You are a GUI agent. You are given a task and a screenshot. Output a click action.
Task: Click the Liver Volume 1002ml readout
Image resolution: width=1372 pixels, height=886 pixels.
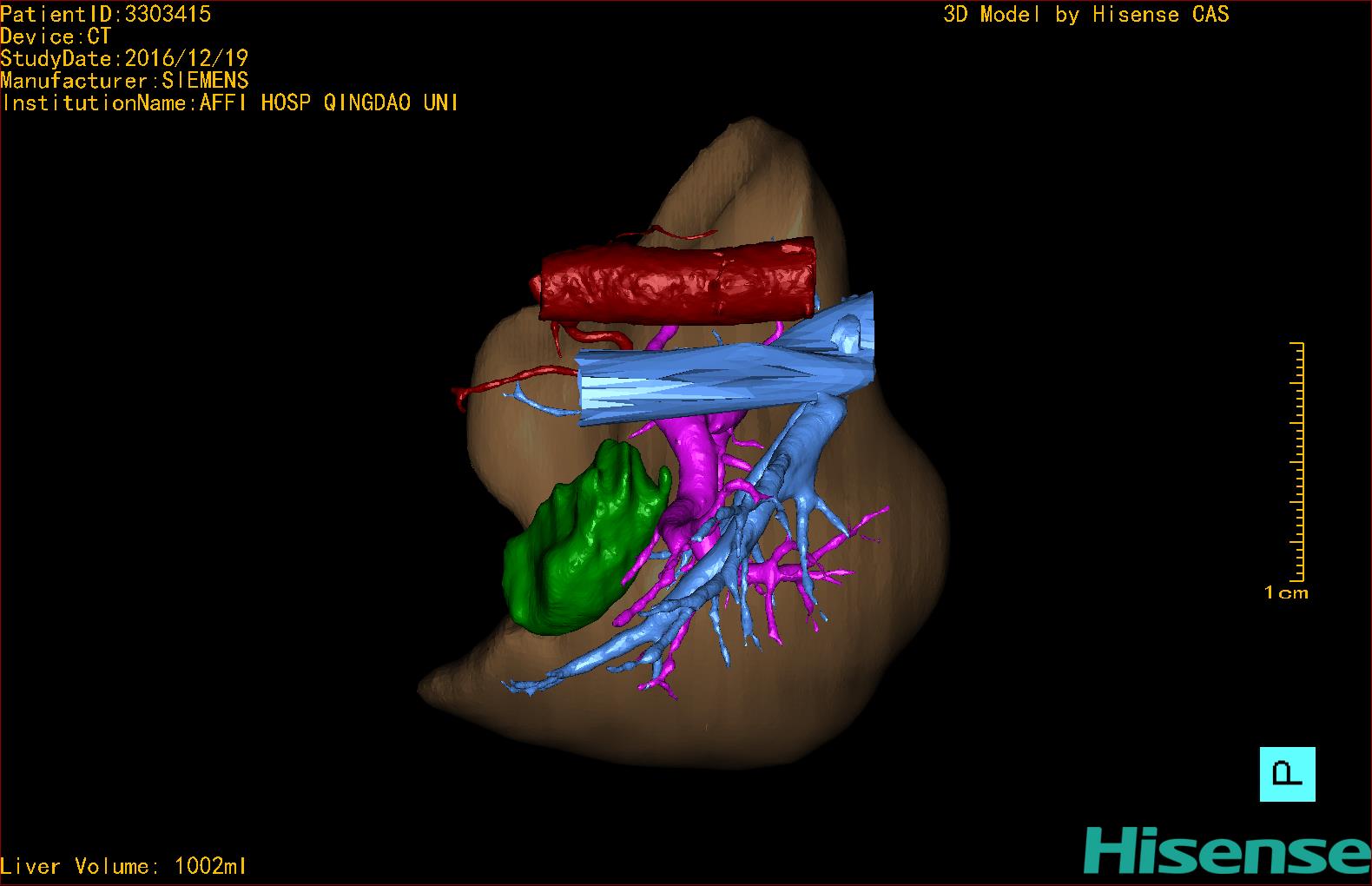[x=123, y=866]
